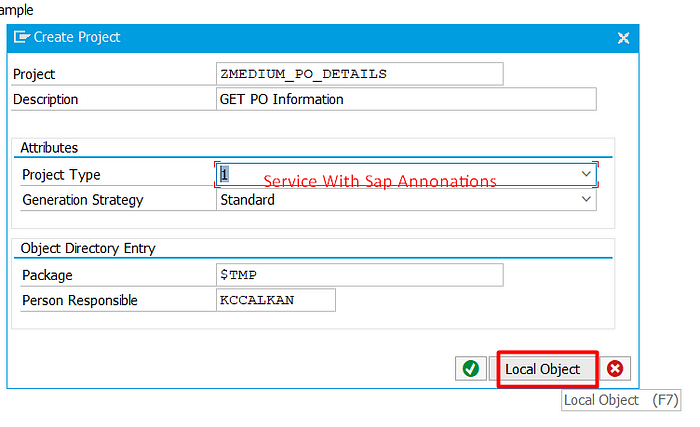Expand the Project Type dropdown arrow

click(586, 174)
